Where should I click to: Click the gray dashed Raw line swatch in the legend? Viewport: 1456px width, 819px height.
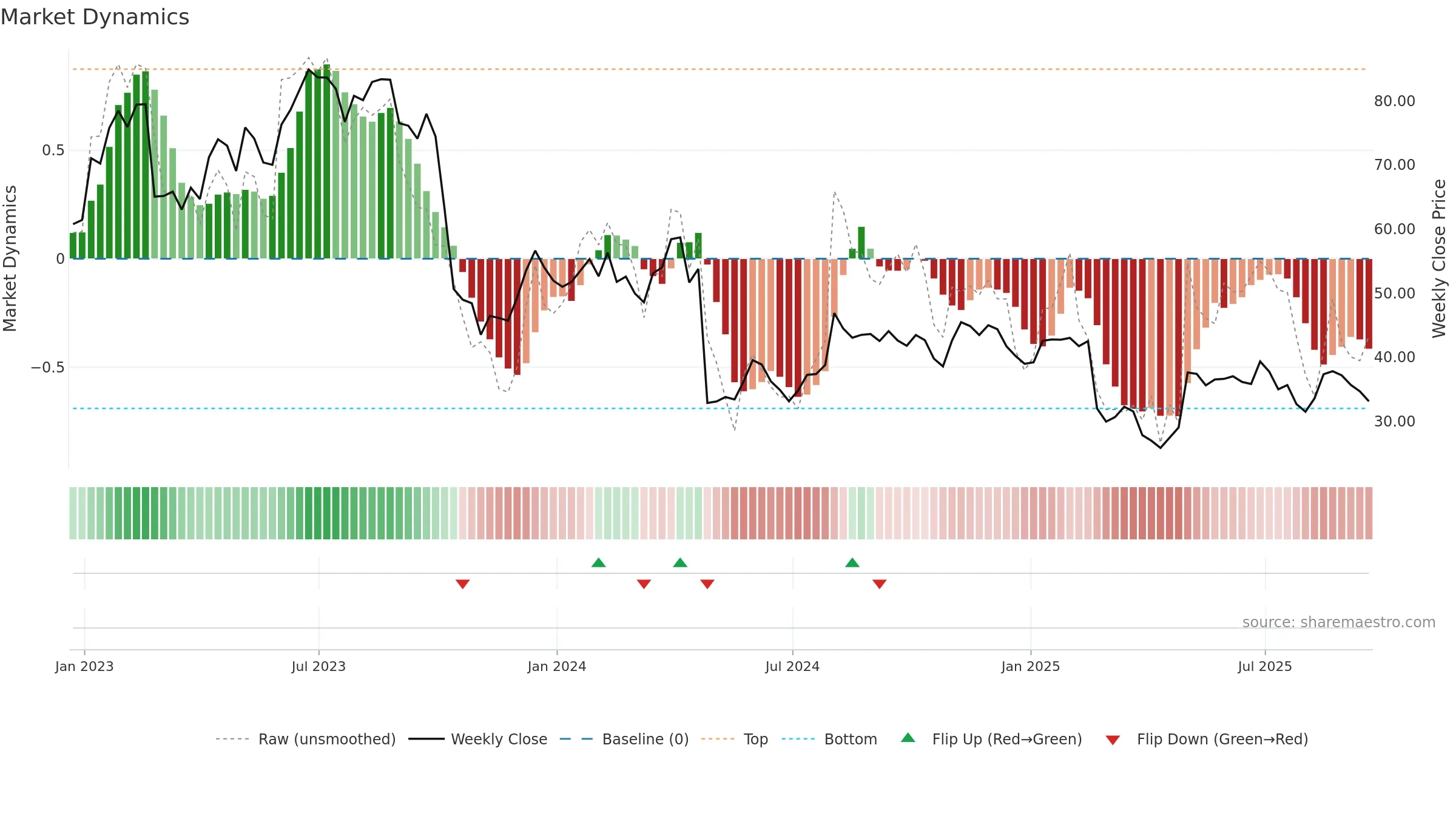click(232, 739)
